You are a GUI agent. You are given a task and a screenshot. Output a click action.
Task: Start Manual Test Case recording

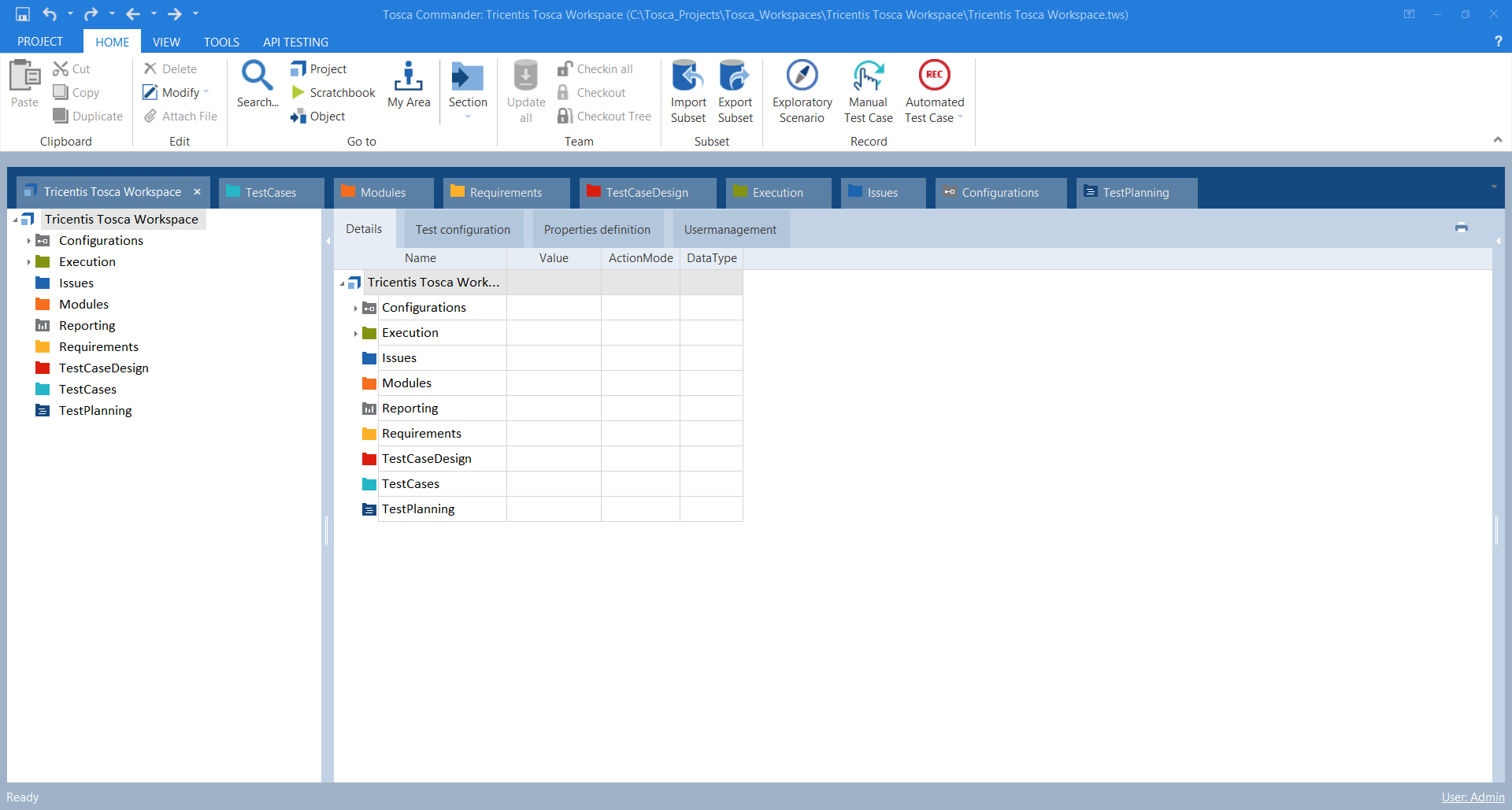point(868,76)
